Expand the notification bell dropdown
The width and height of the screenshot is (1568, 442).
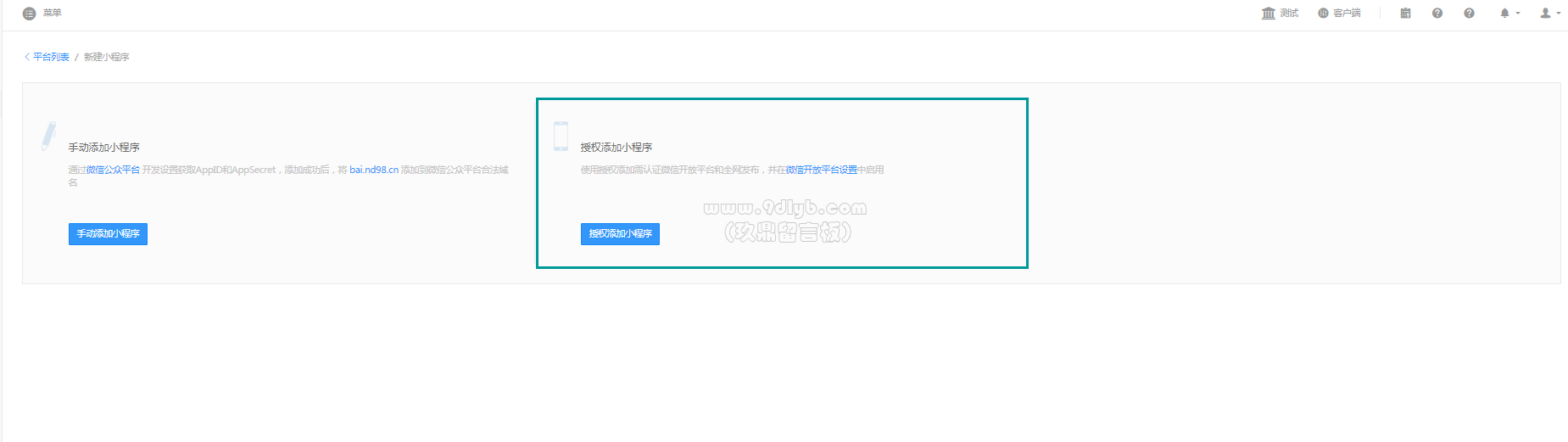1509,14
